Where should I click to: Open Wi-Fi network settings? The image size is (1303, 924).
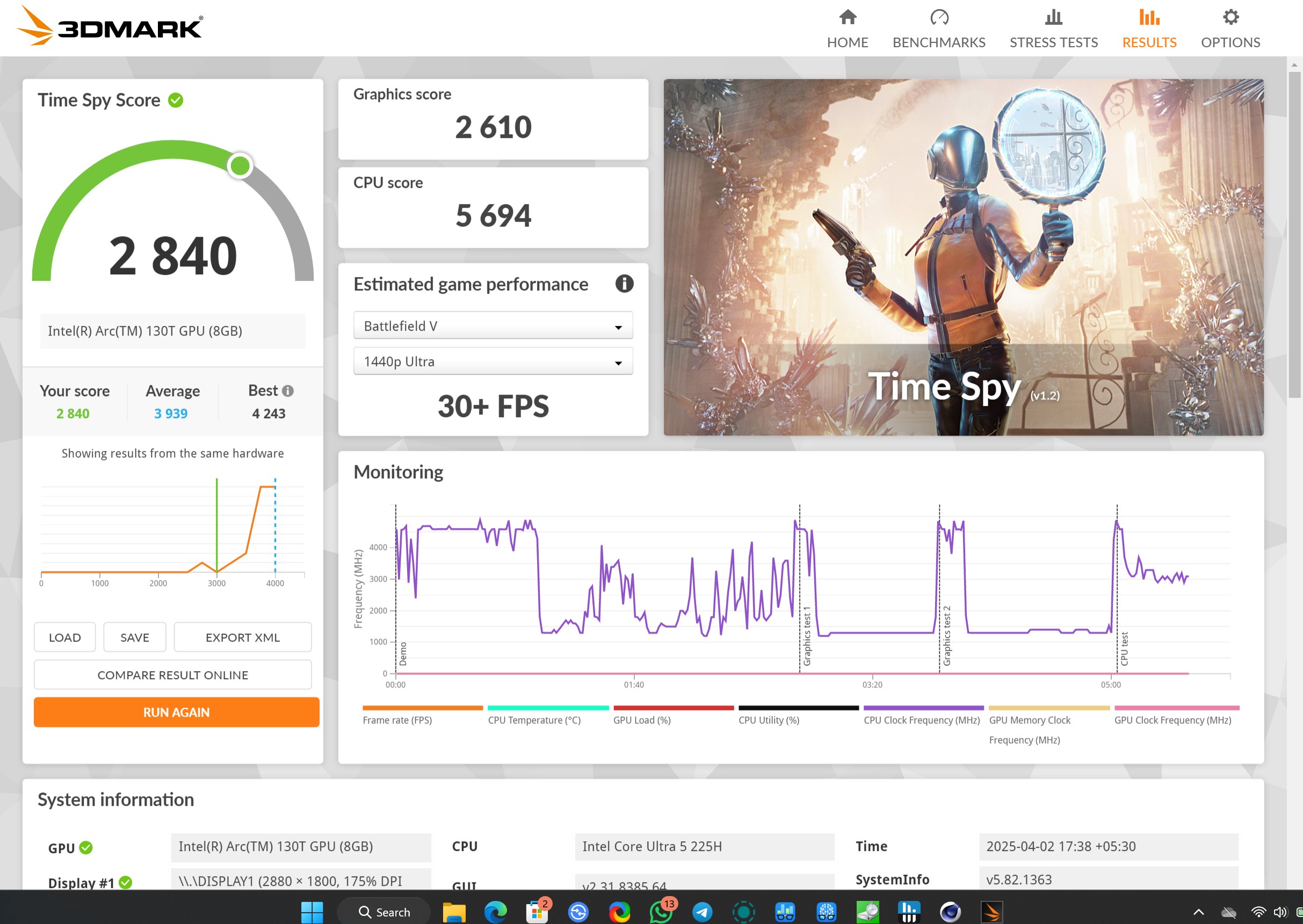click(1258, 912)
